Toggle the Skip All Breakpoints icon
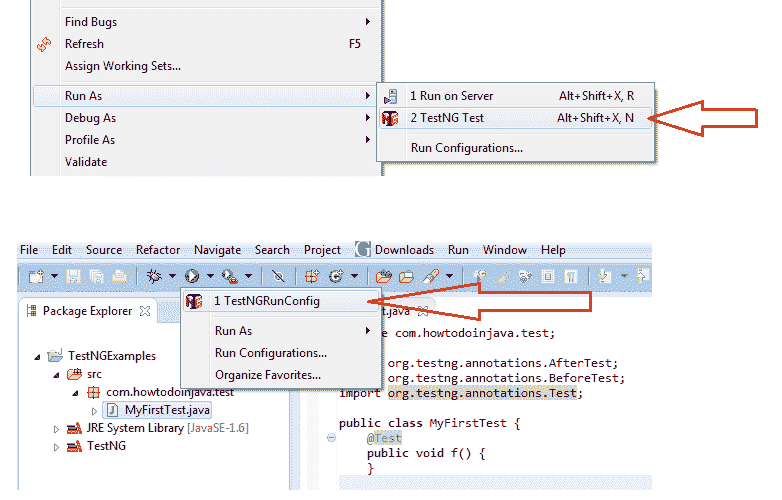The height and width of the screenshot is (500, 782). (x=278, y=276)
